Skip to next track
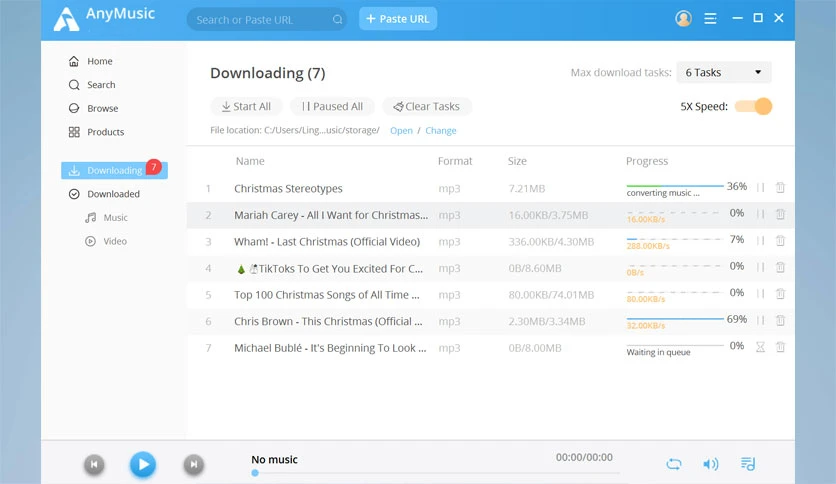Viewport: 836px width, 484px height. tap(194, 464)
